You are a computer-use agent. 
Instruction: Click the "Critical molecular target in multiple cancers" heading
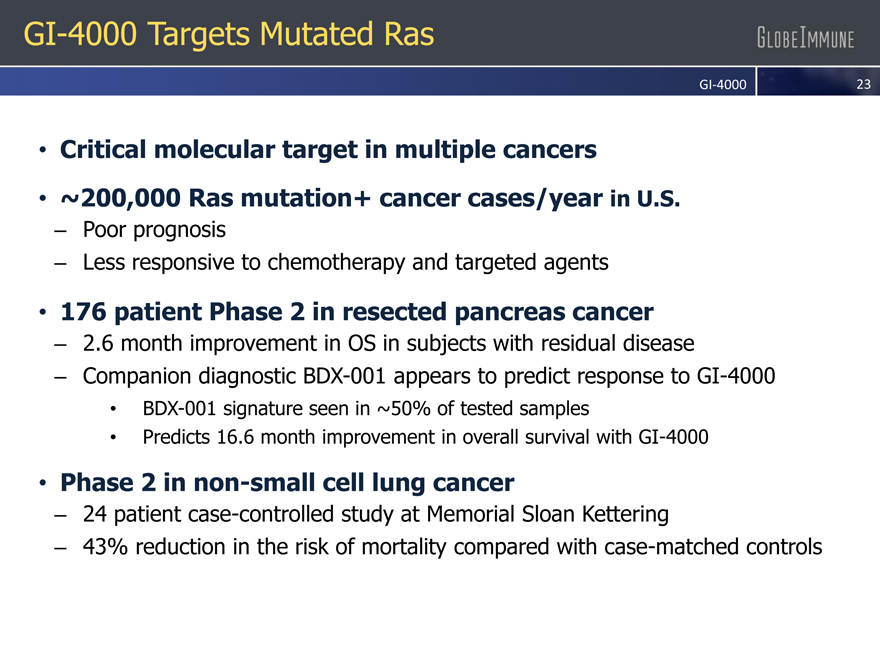tap(328, 150)
